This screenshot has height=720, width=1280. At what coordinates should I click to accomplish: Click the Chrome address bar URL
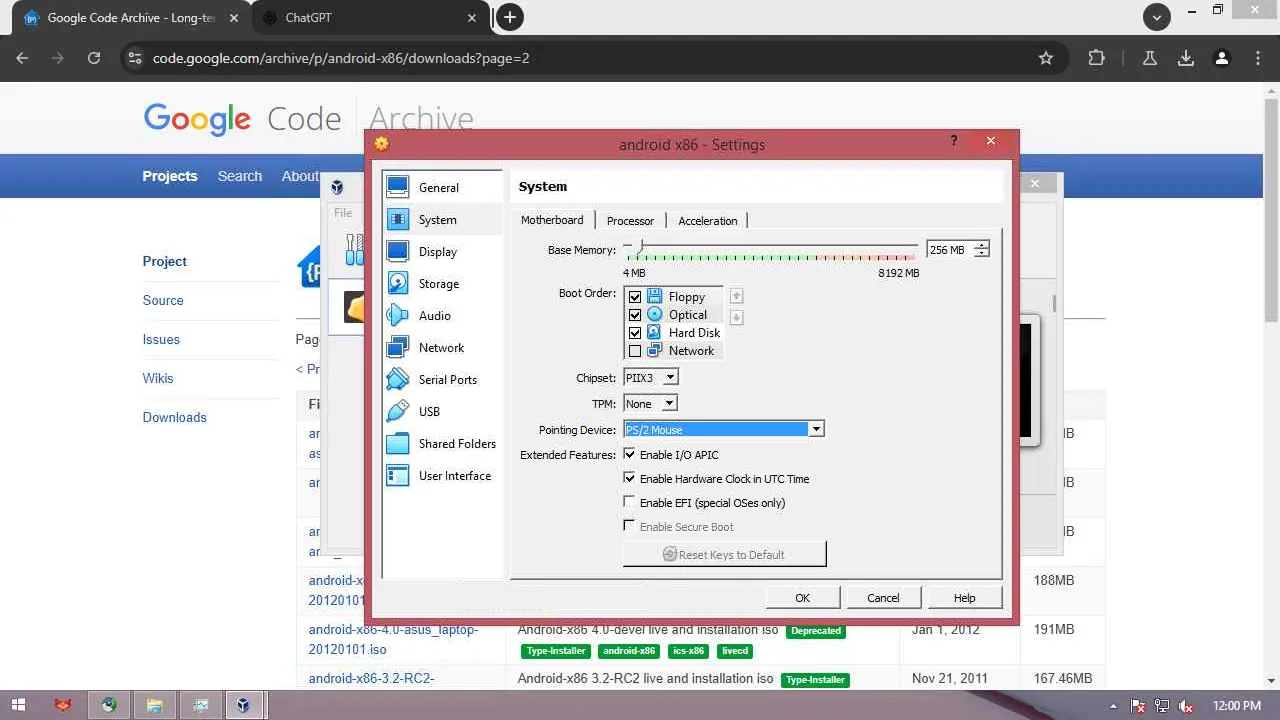(341, 58)
